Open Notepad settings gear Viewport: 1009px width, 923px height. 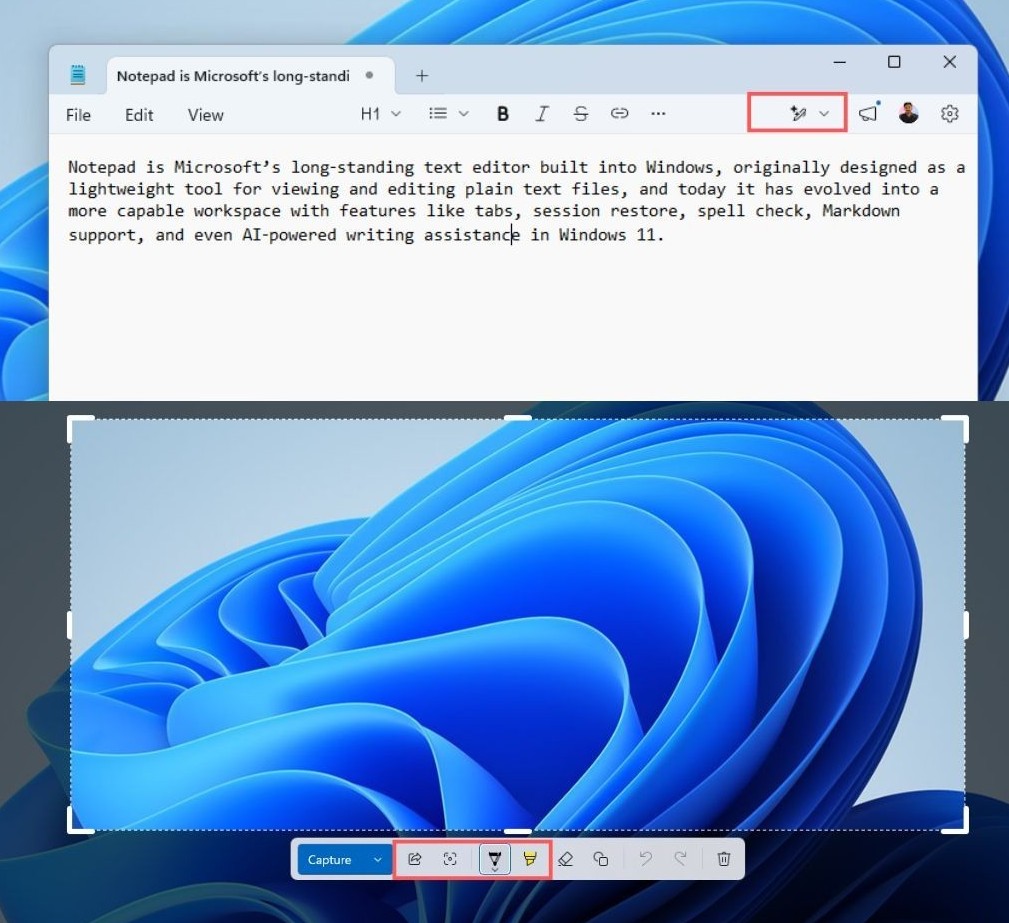click(x=949, y=113)
